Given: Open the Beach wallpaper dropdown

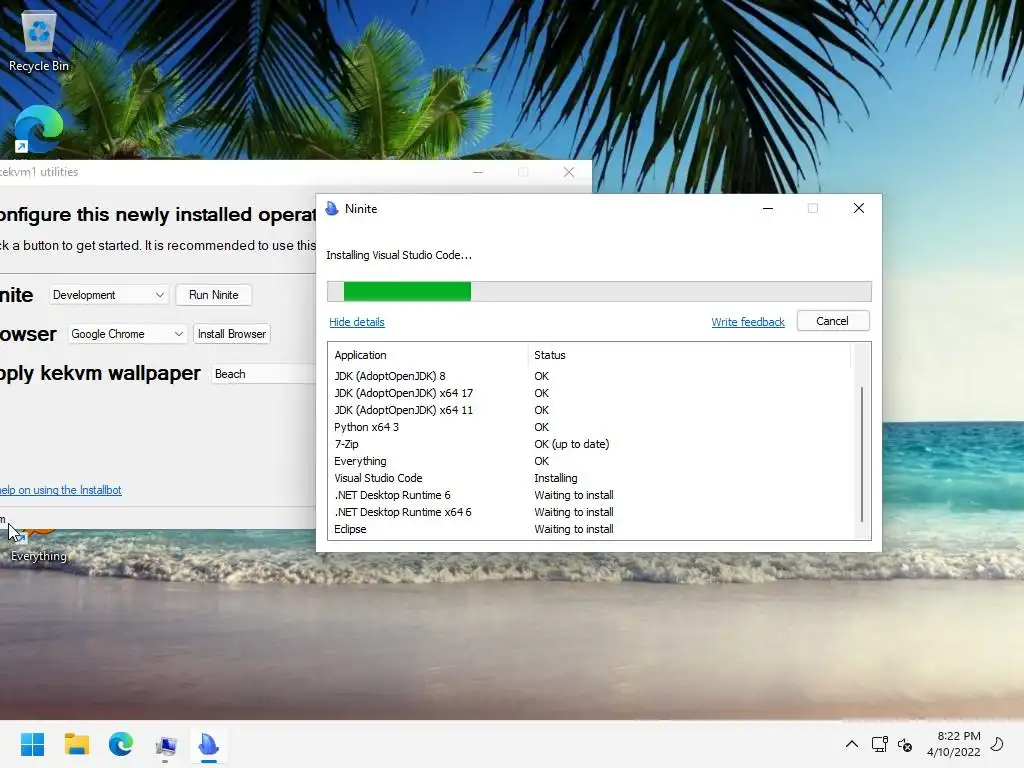Looking at the screenshot, I should [263, 374].
